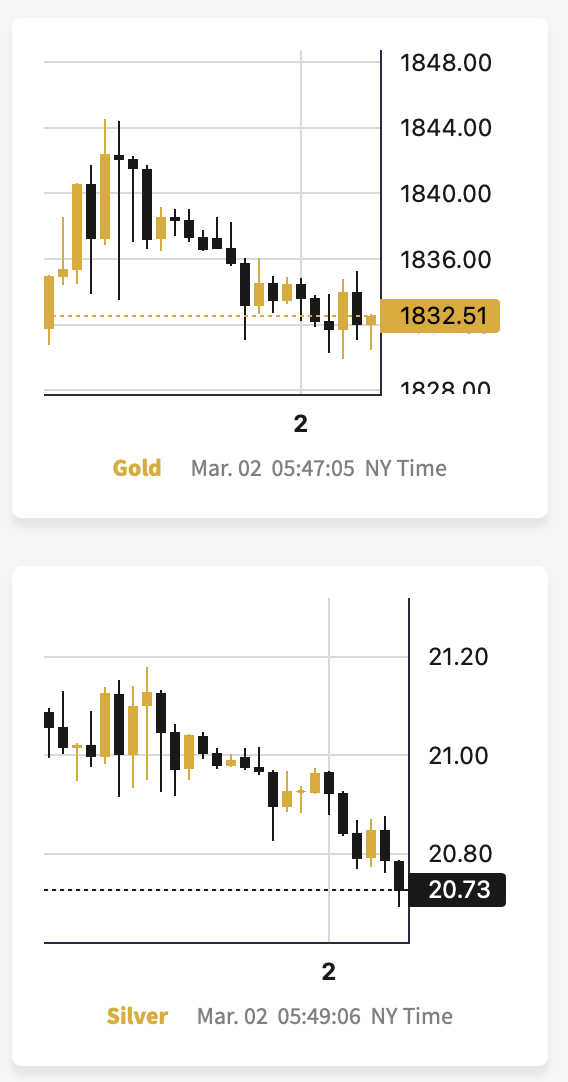Click the first gold candle at left of gold chart
This screenshot has height=1082, width=568.
[49, 302]
